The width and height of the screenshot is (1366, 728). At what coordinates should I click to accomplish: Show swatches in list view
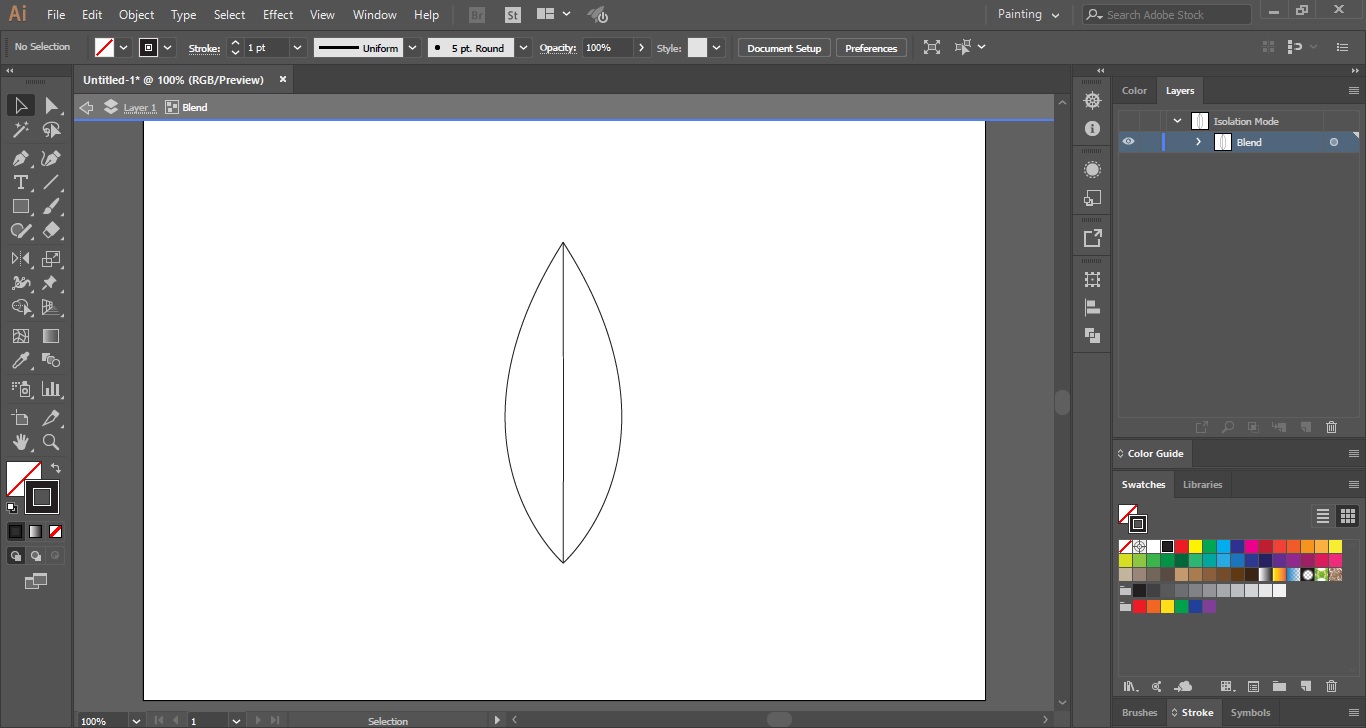1323,516
